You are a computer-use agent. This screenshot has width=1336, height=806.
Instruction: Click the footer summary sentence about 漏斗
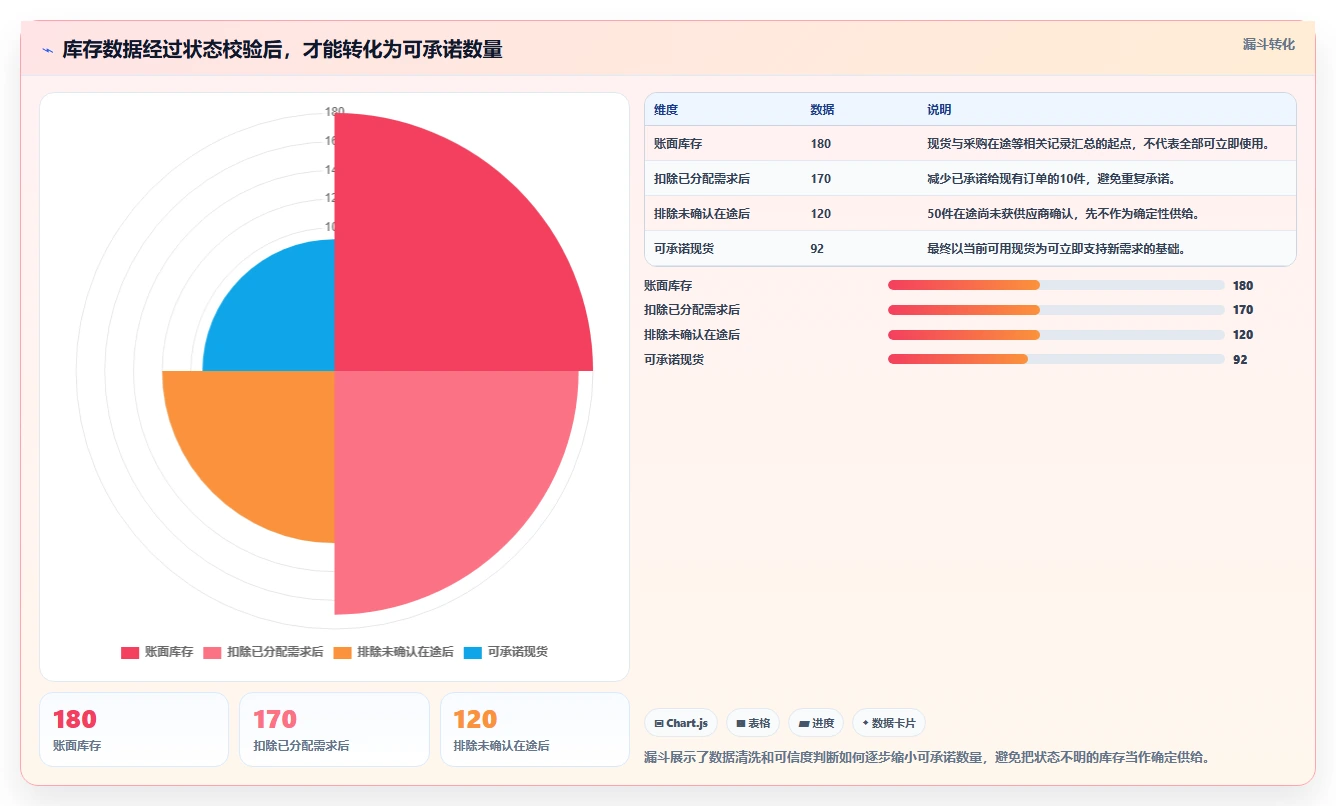click(x=928, y=758)
